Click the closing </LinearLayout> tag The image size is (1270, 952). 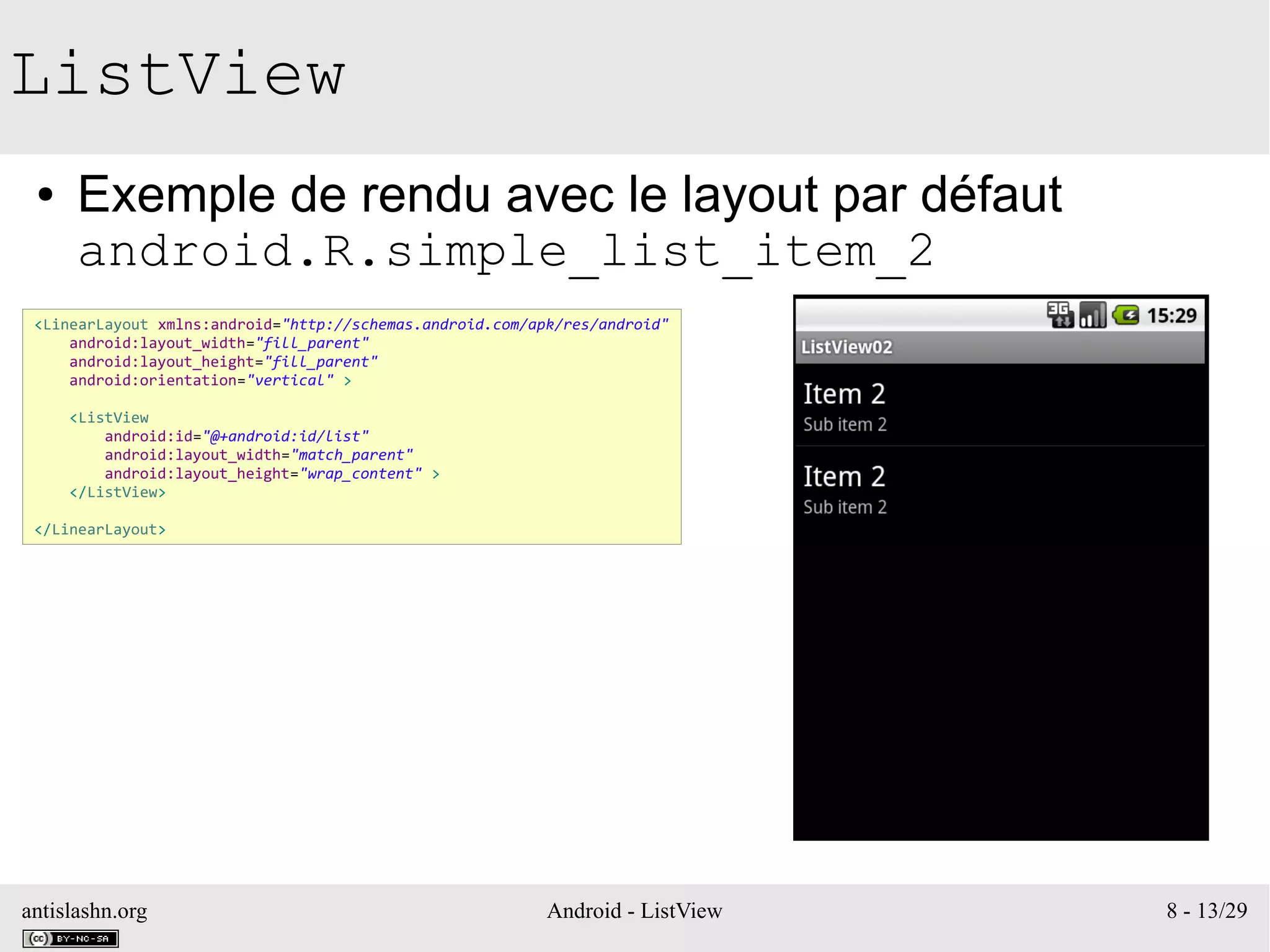[x=100, y=529]
